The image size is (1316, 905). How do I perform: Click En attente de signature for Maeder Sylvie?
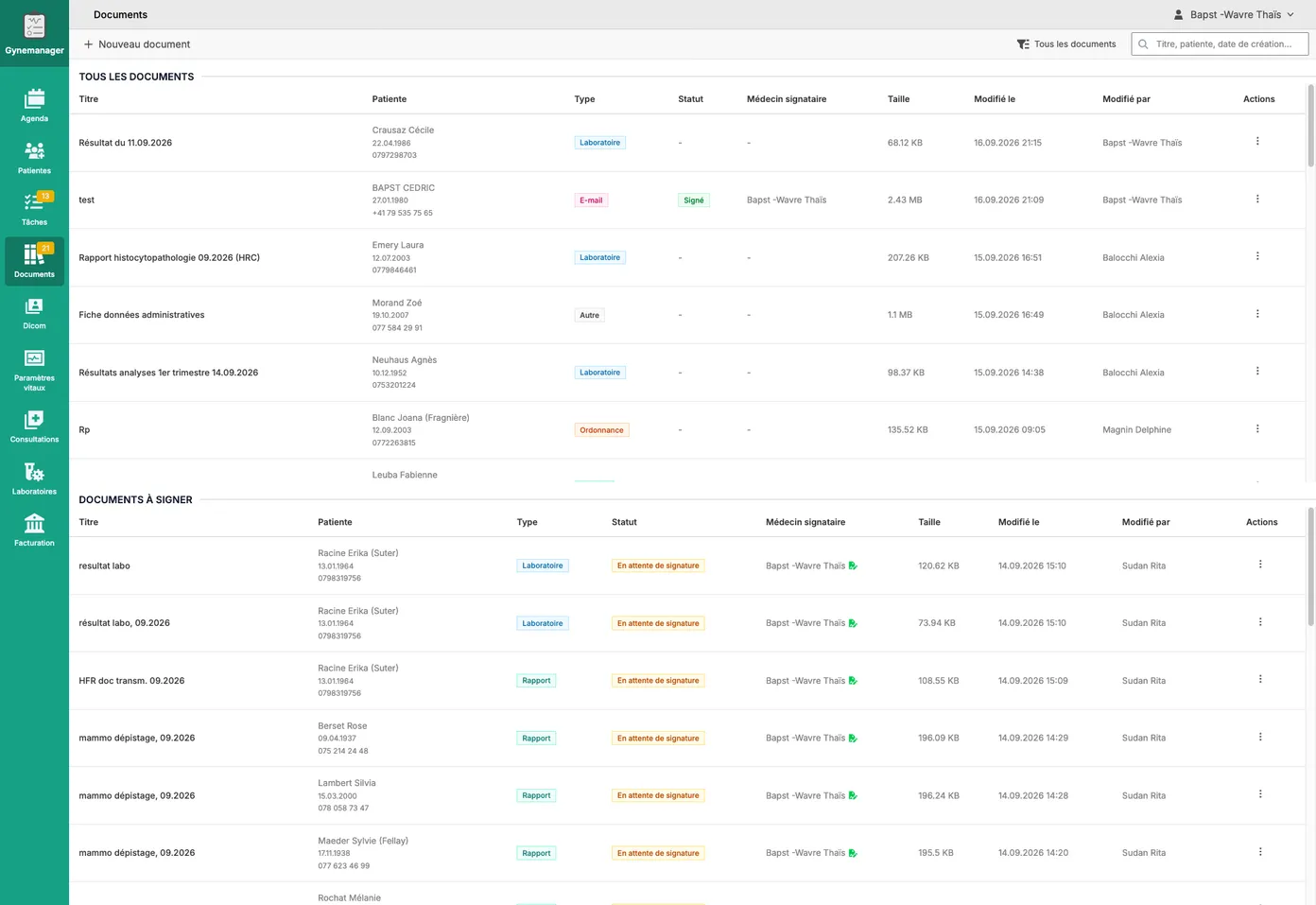[x=658, y=853]
